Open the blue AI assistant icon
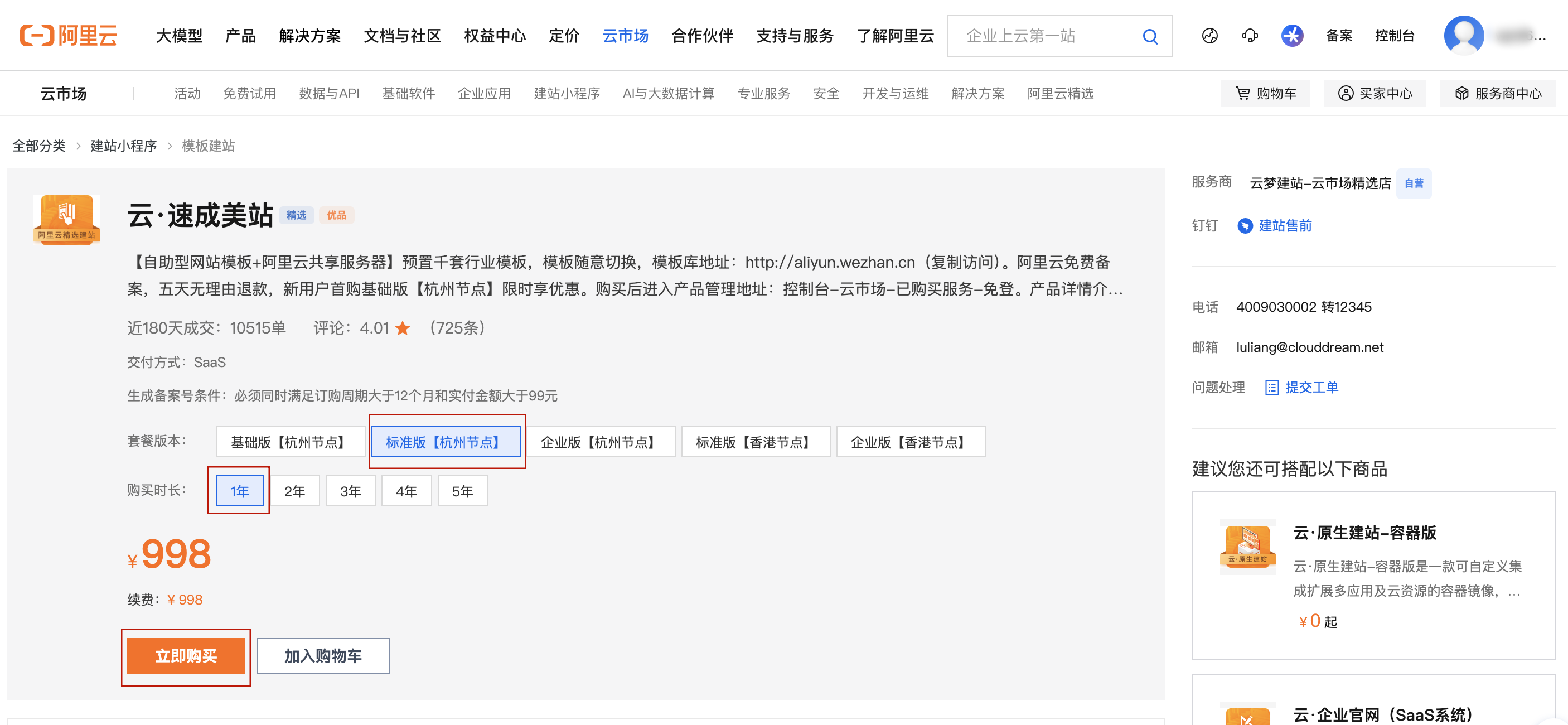The width and height of the screenshot is (1568, 725). point(1291,35)
